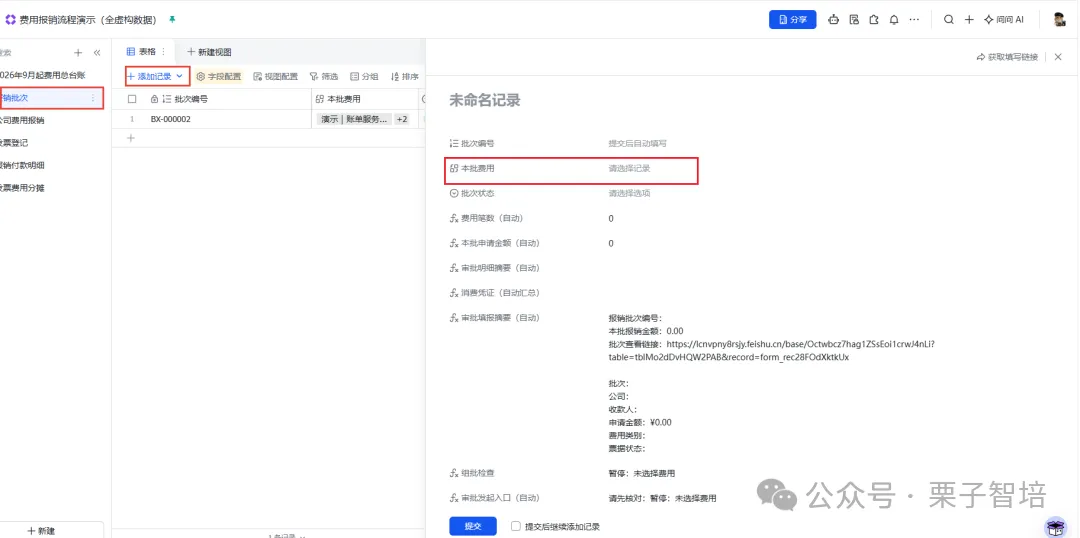The height and width of the screenshot is (538, 1080).
Task: Click the 本批费用 column header in table
Action: pos(364,99)
